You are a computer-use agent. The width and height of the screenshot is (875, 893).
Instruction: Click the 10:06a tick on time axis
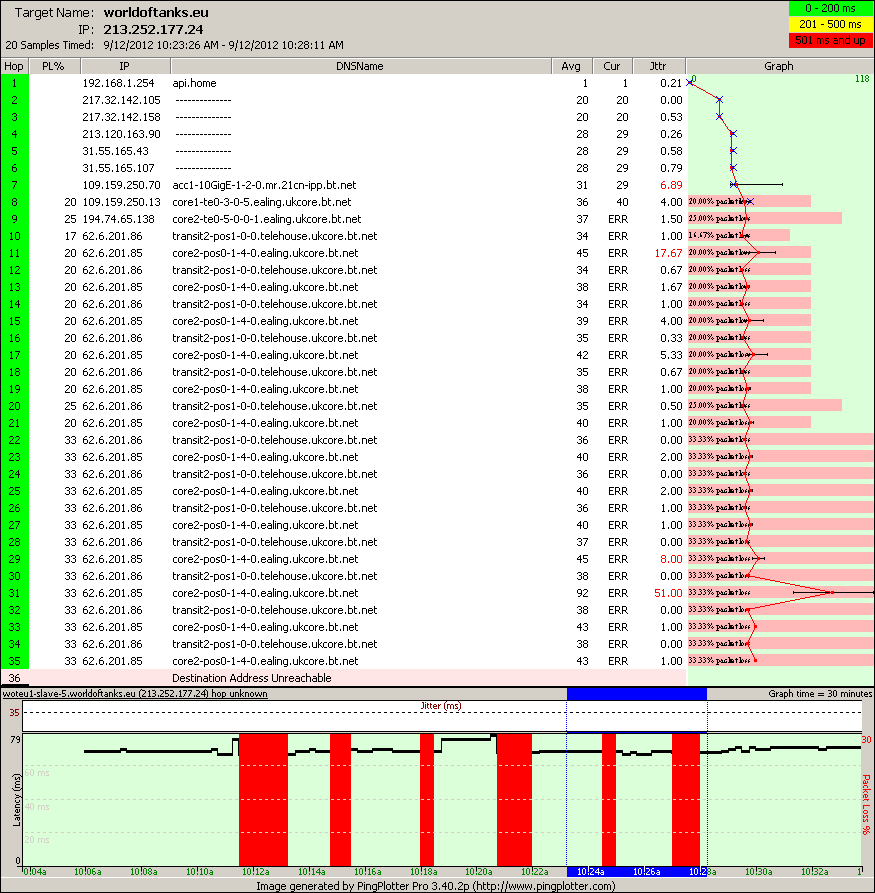88,872
